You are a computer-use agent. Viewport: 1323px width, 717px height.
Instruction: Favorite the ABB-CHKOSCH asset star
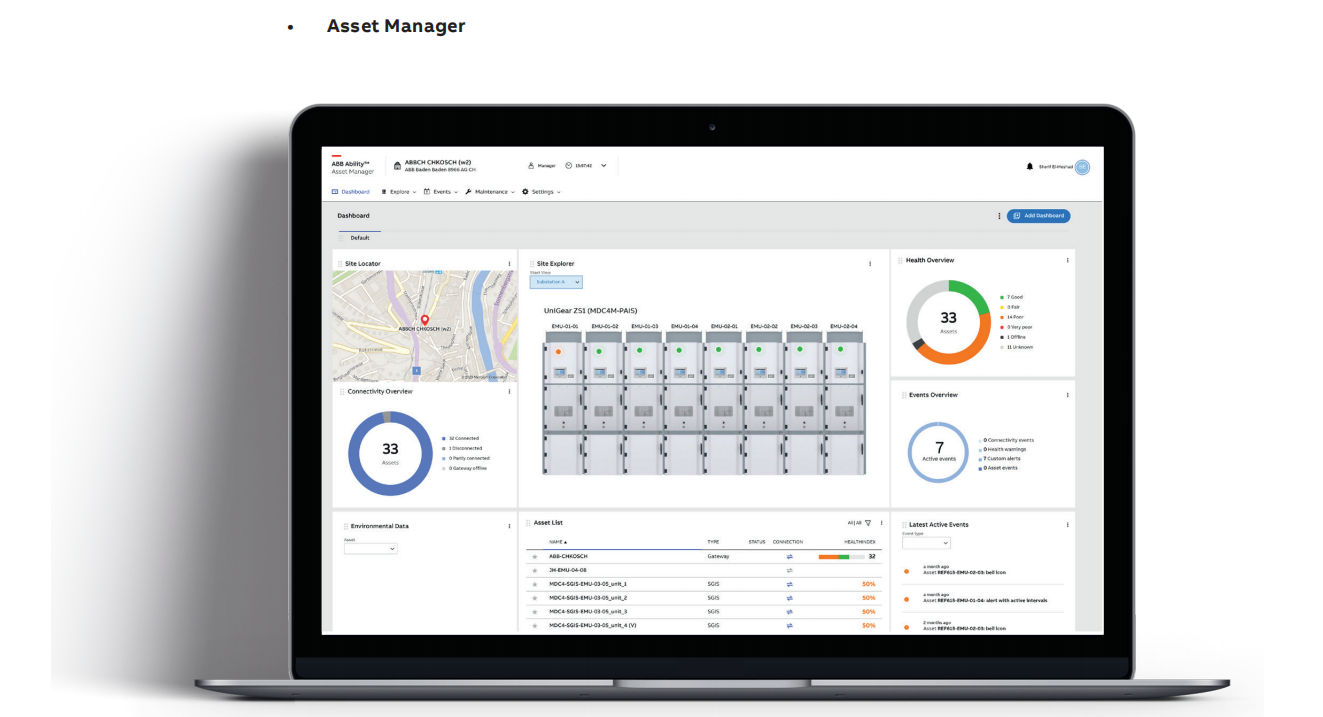[535, 556]
